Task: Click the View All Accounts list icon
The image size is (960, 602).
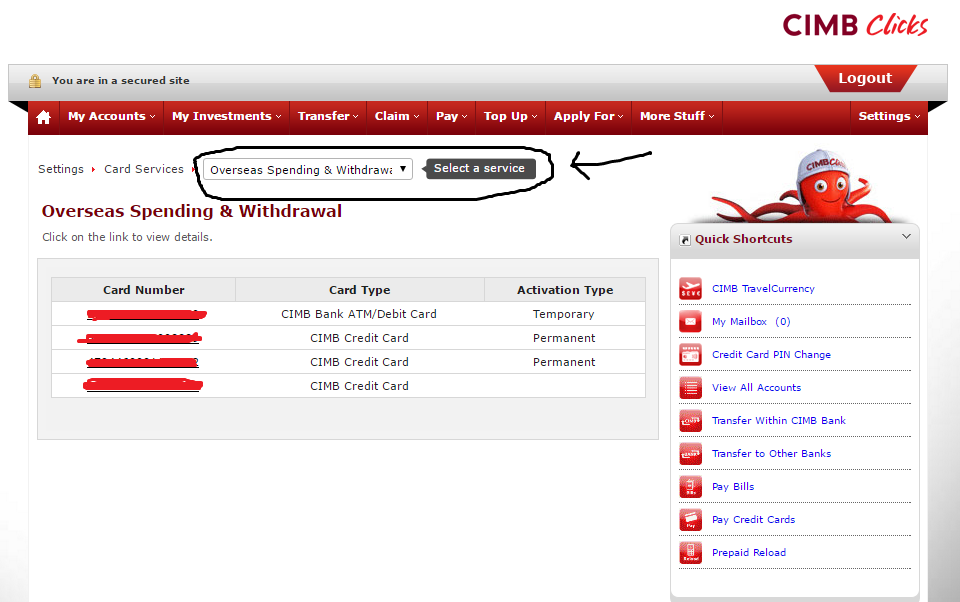Action: pyautogui.click(x=691, y=388)
